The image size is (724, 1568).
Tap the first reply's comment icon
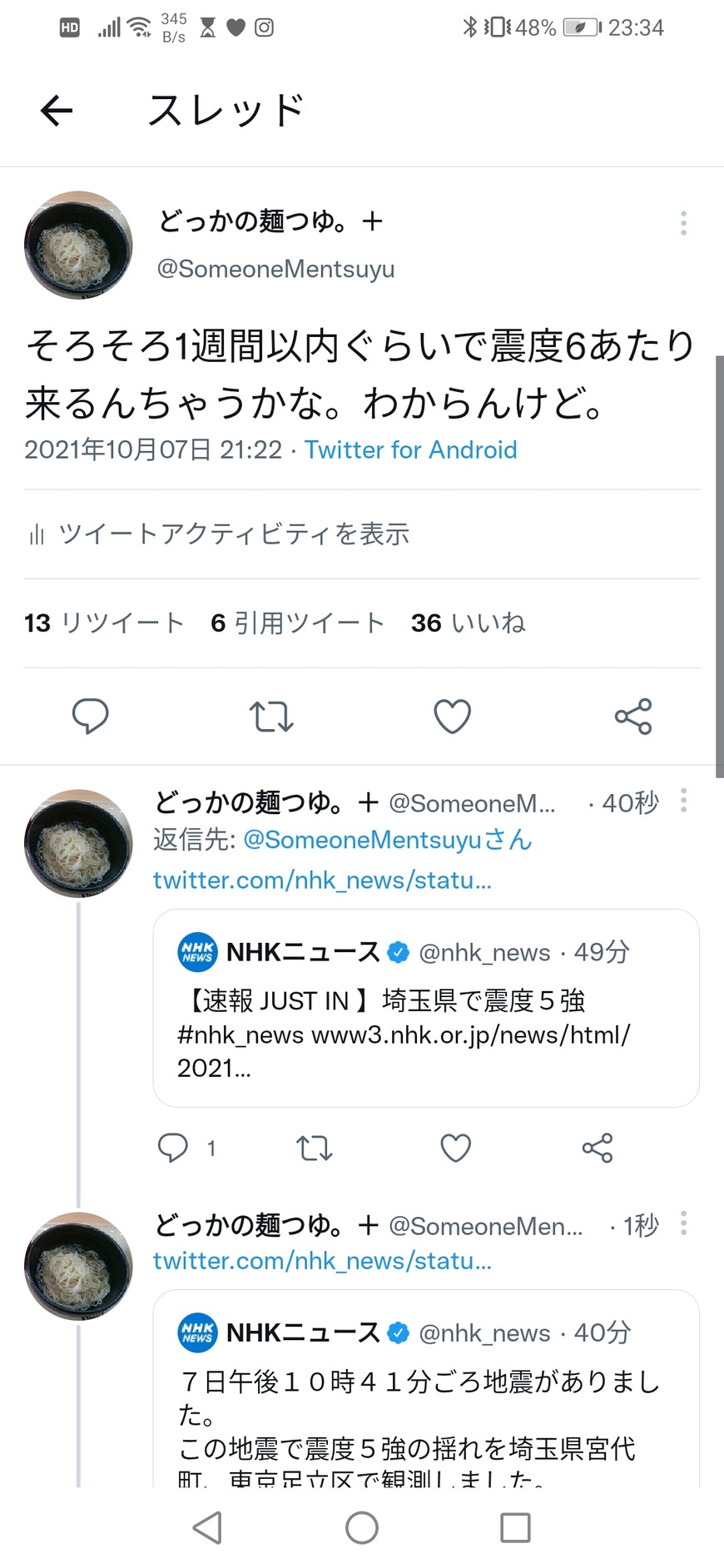(x=173, y=1148)
